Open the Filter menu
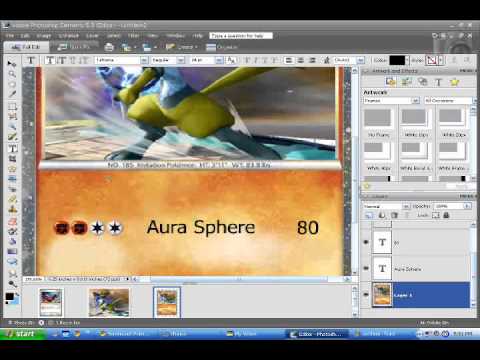The image size is (480, 360). click(x=133, y=35)
